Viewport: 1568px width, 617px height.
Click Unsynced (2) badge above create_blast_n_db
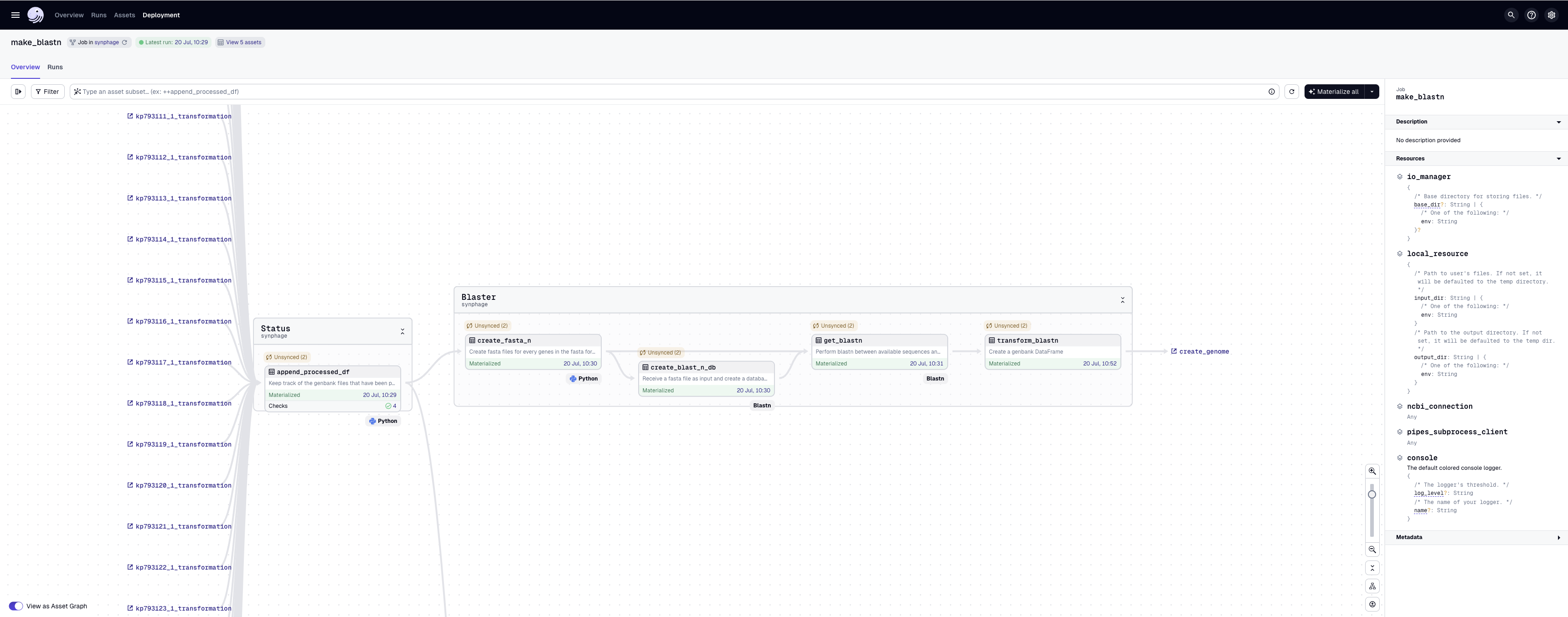660,353
